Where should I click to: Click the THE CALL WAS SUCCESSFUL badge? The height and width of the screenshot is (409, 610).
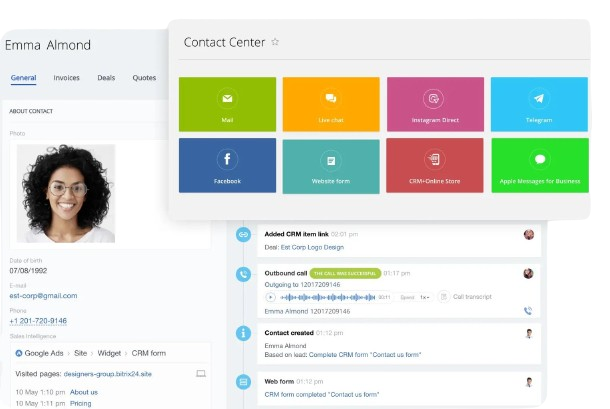[x=345, y=273]
